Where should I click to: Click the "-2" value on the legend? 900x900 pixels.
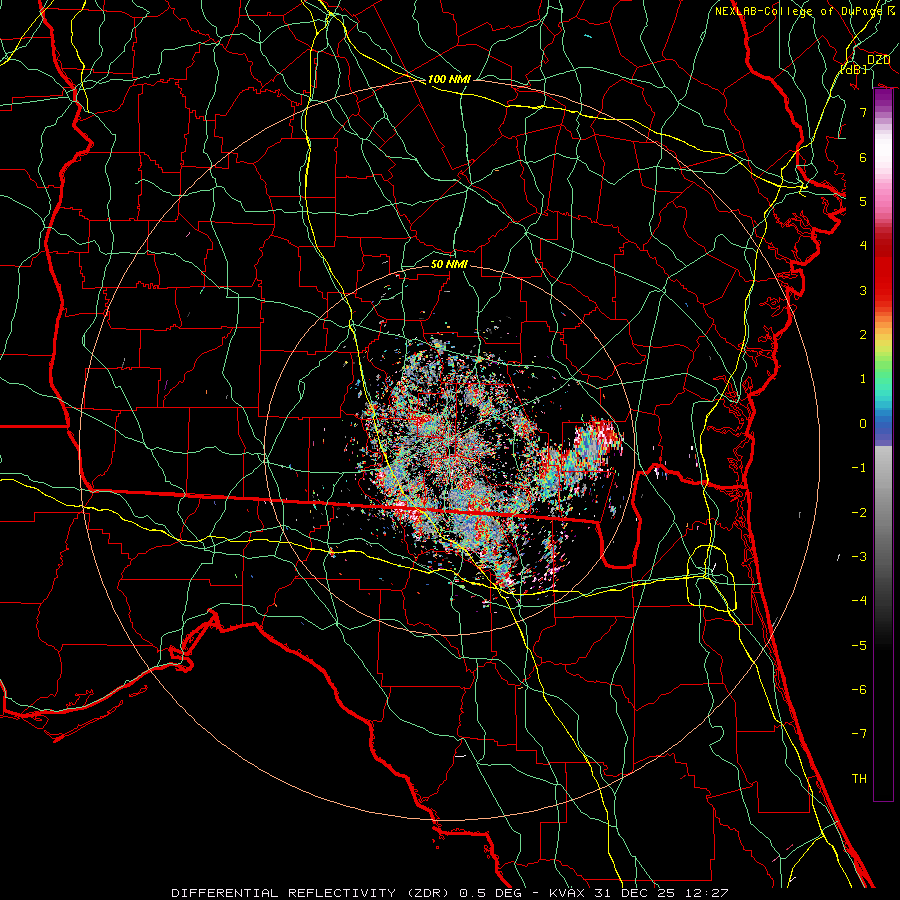[859, 513]
